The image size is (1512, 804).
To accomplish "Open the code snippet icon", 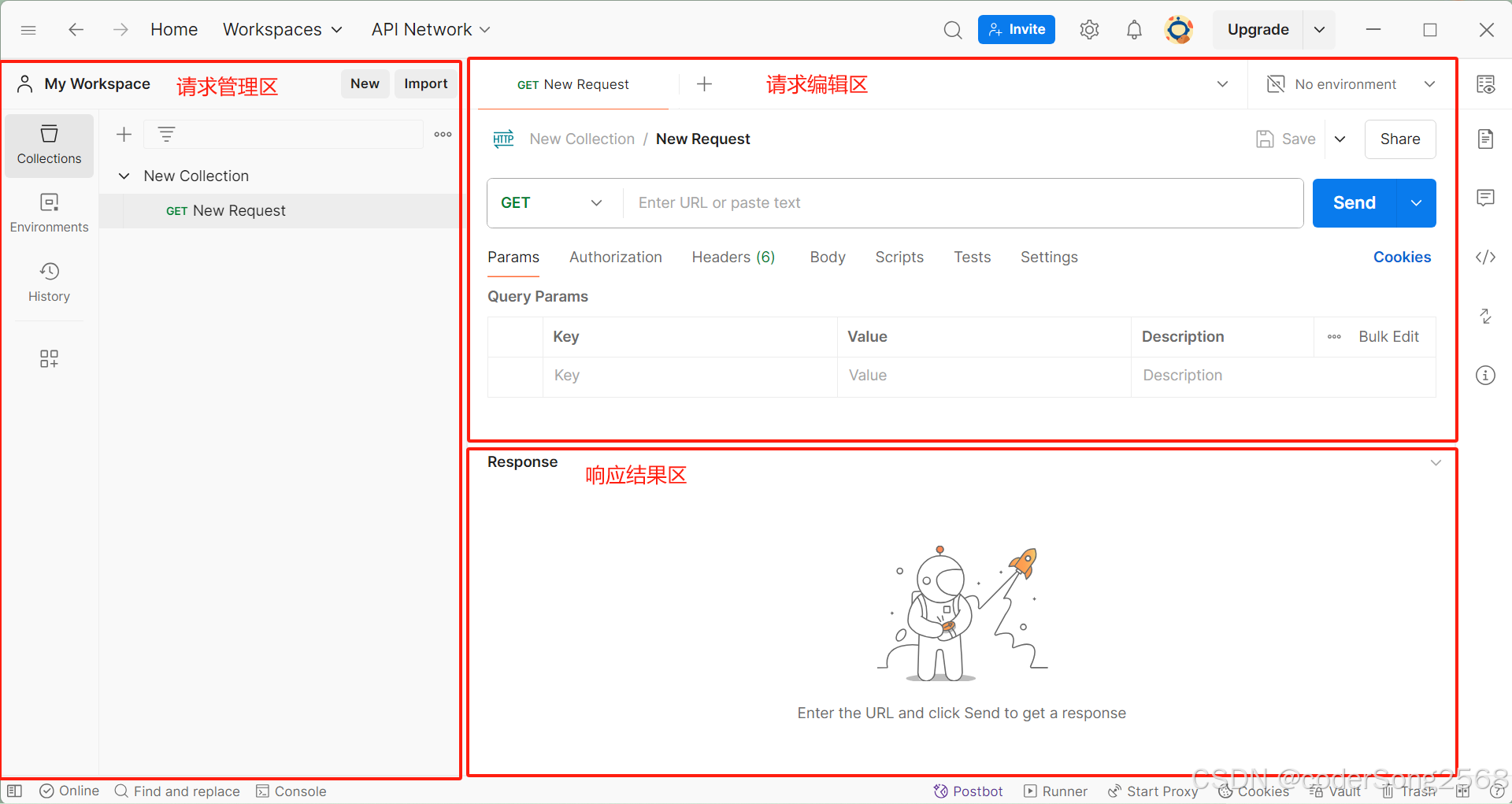I will pos(1485,257).
